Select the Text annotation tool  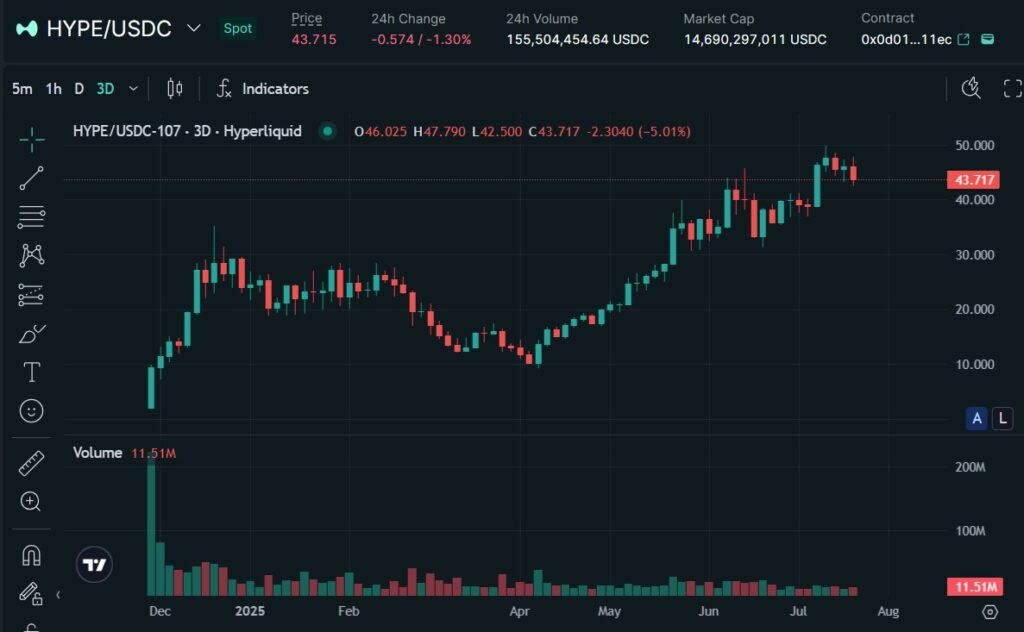click(31, 372)
